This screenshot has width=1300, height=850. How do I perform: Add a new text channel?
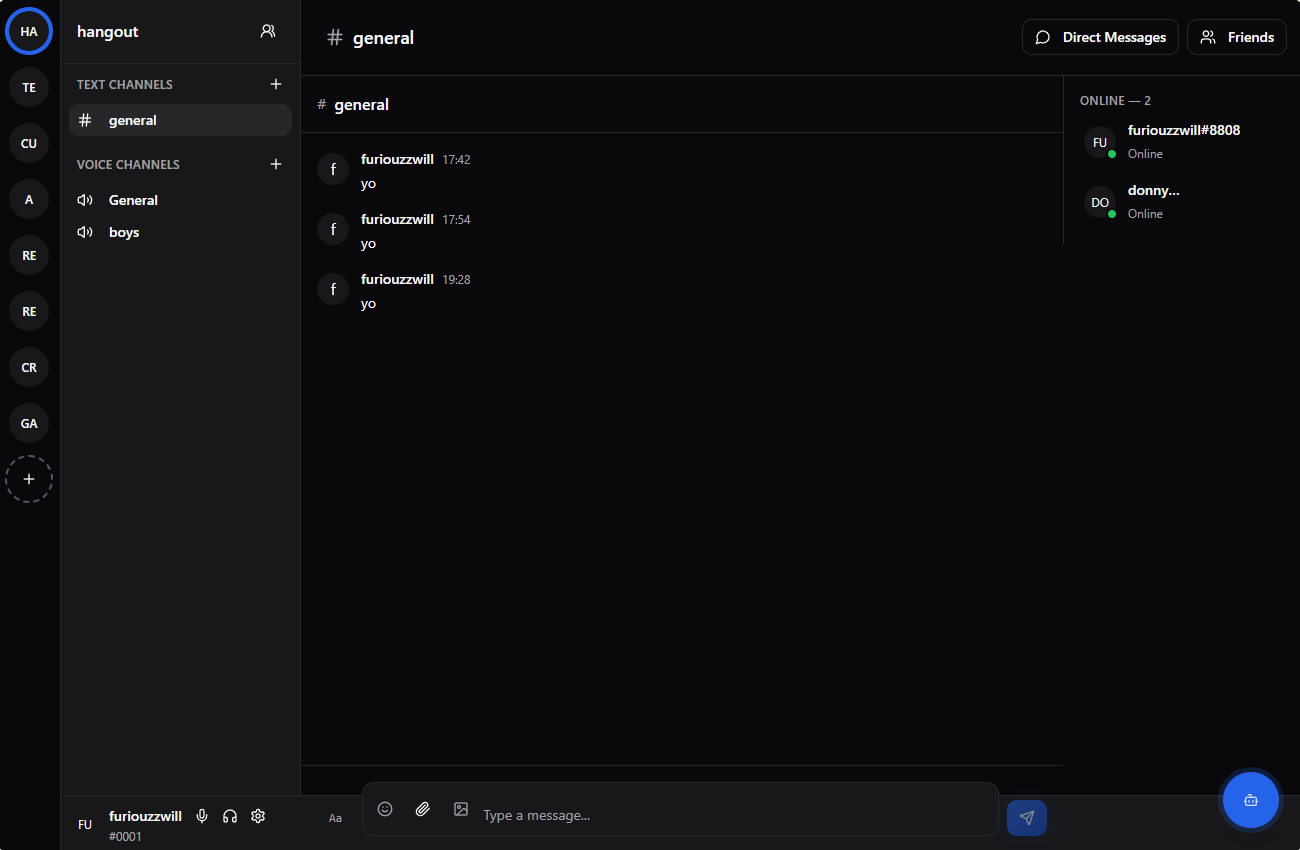pos(276,84)
